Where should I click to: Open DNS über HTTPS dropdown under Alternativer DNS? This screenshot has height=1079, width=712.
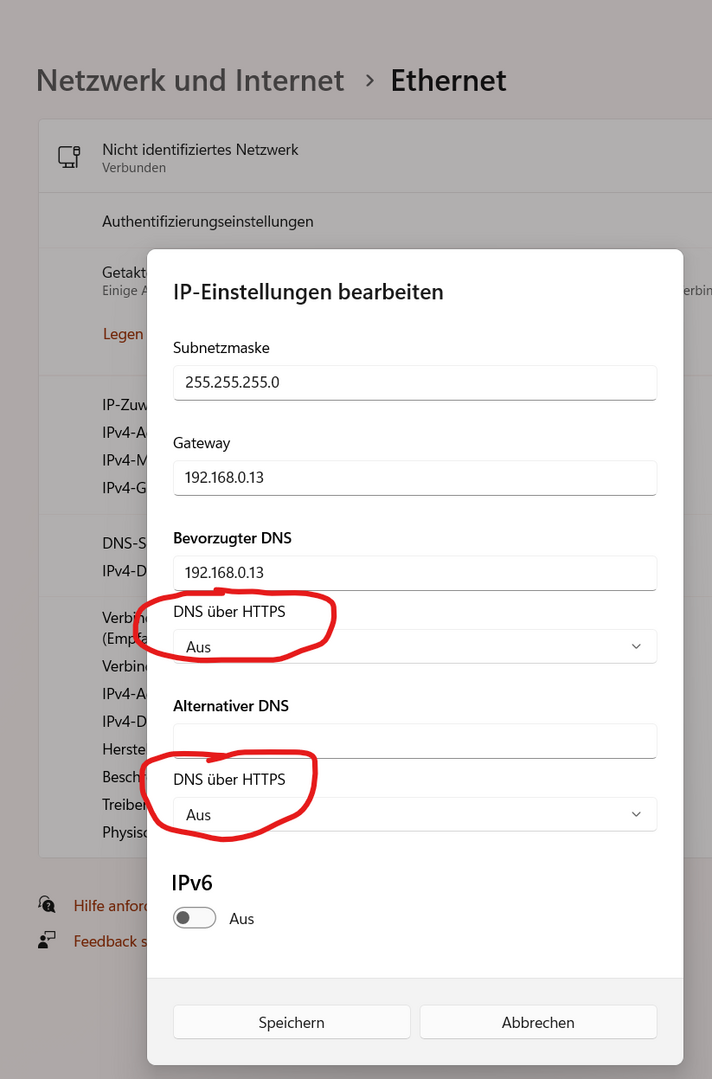point(415,814)
